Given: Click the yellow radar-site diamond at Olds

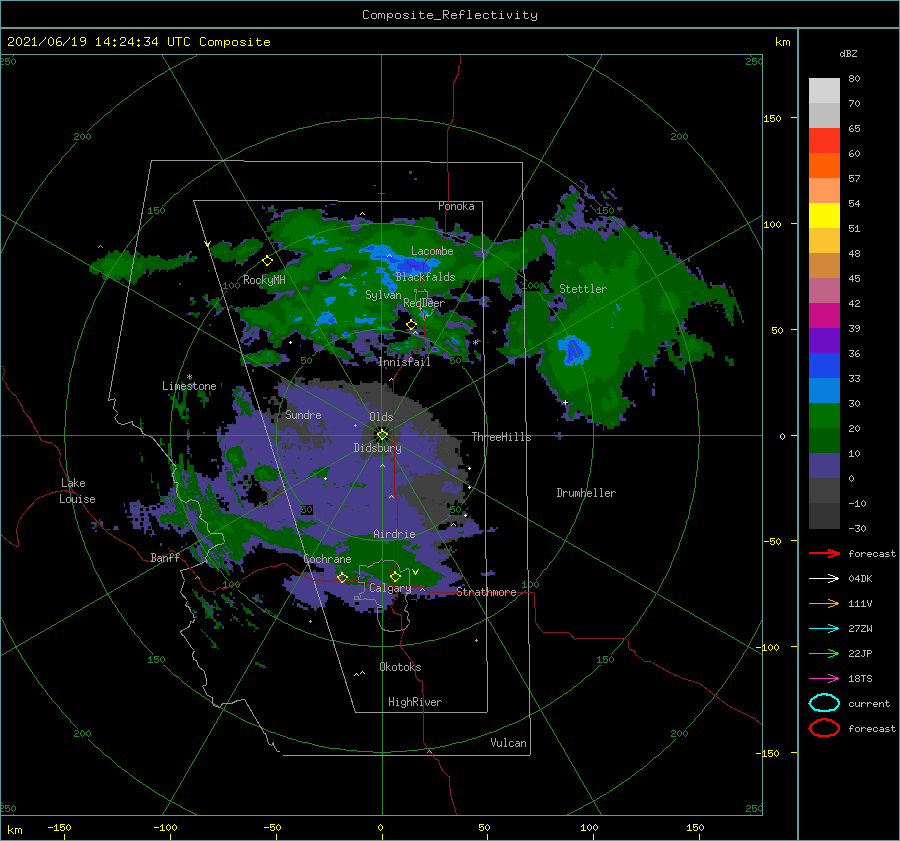Looking at the screenshot, I should point(382,435).
